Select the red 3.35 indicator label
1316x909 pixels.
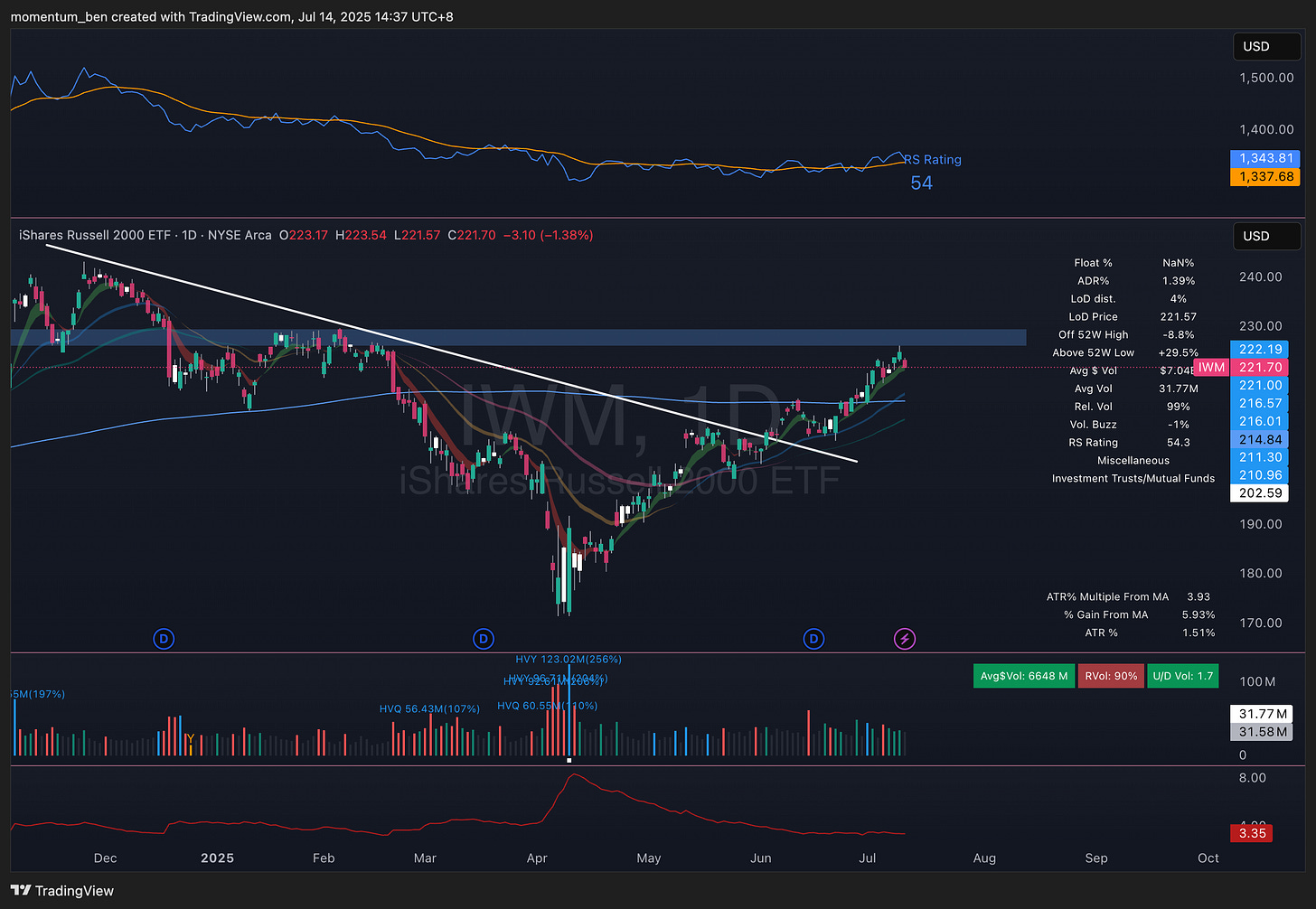1252,833
